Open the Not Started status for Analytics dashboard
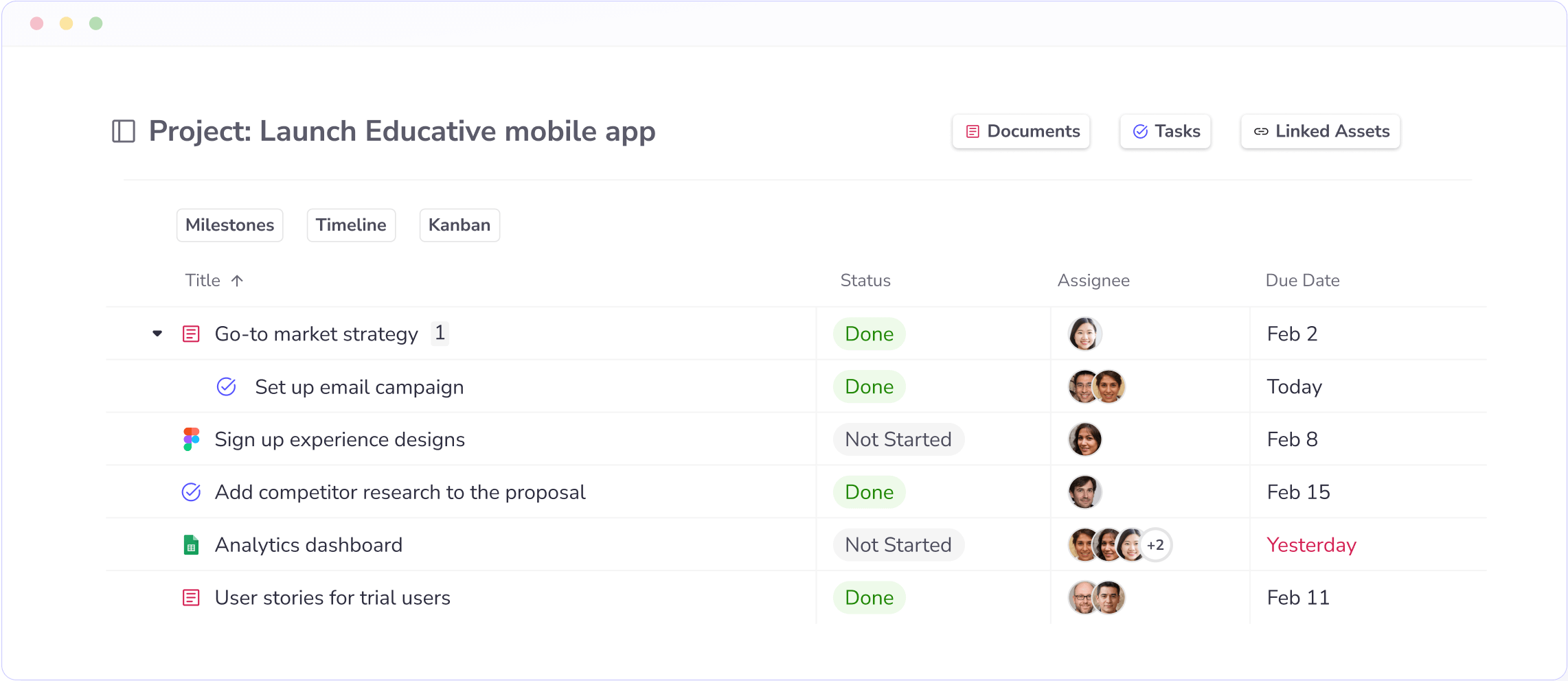 [x=898, y=545]
